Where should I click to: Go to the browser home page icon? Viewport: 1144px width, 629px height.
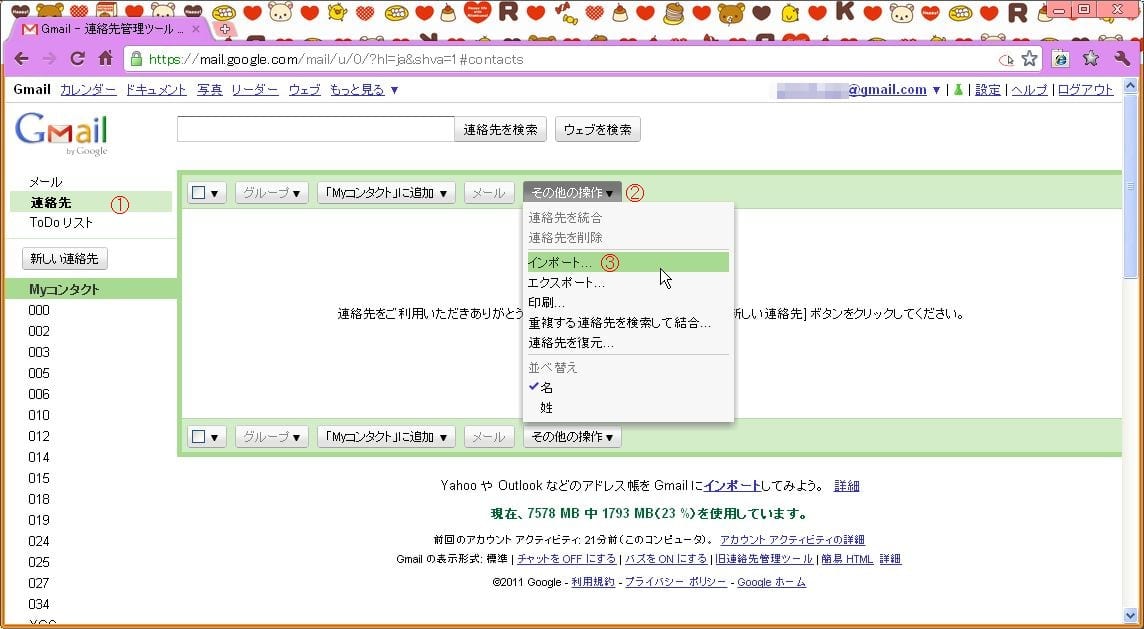point(105,59)
